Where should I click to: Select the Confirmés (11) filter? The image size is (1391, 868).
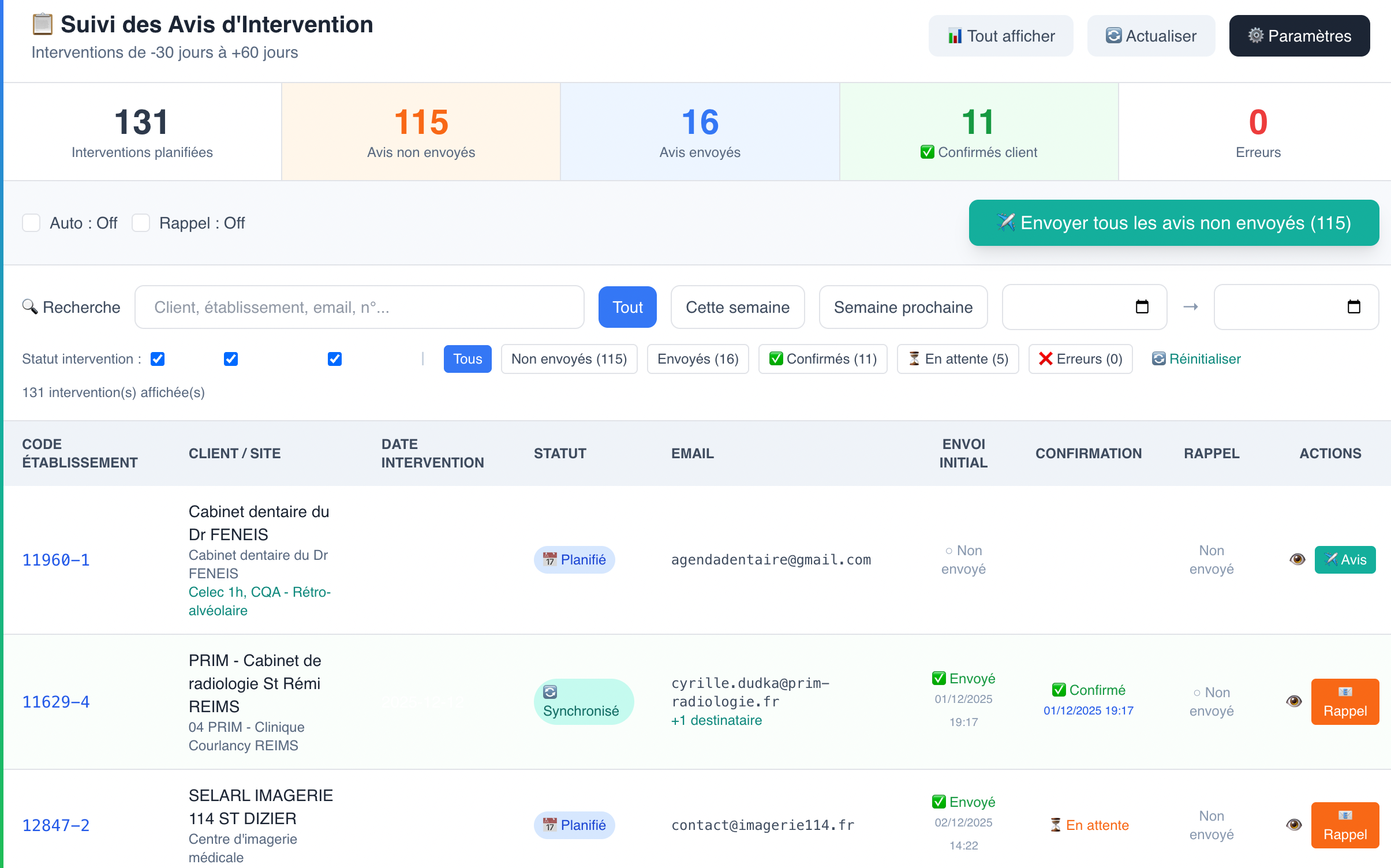tap(824, 359)
